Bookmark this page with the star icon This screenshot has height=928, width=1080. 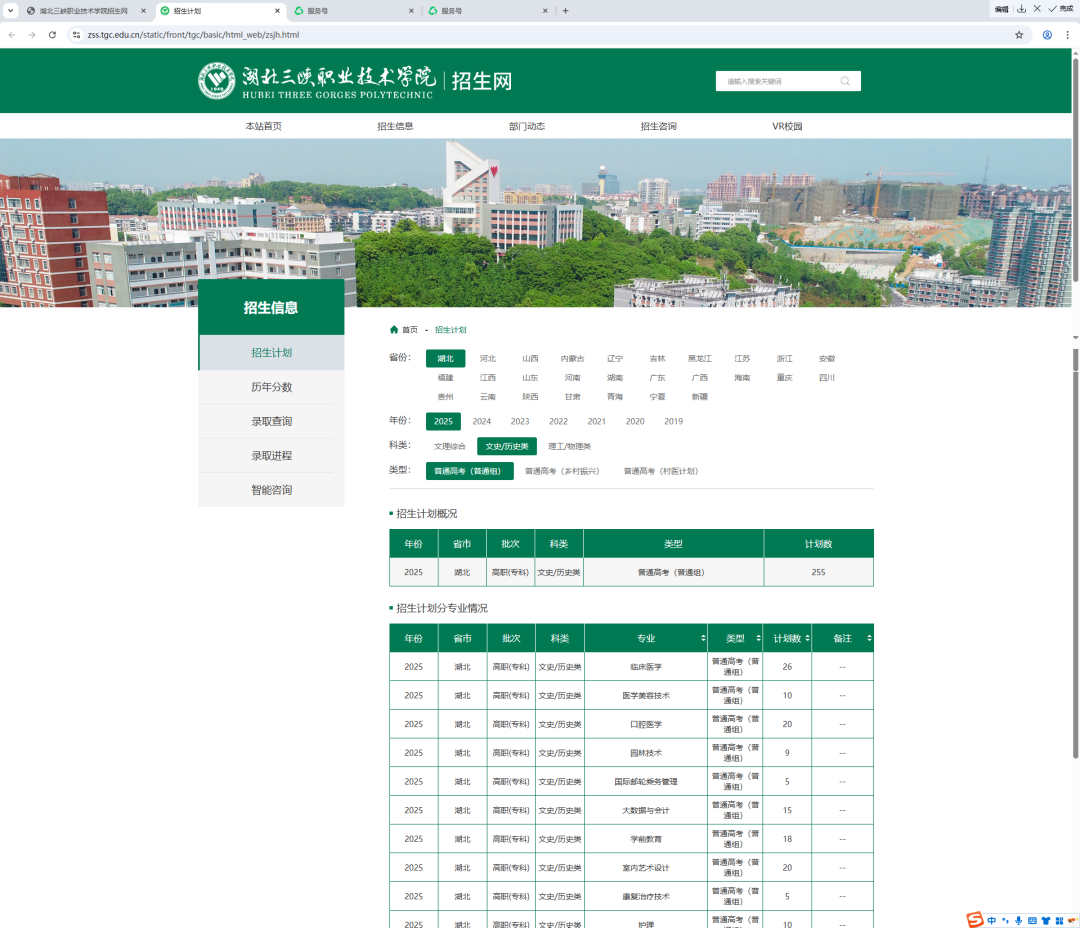pos(1019,34)
